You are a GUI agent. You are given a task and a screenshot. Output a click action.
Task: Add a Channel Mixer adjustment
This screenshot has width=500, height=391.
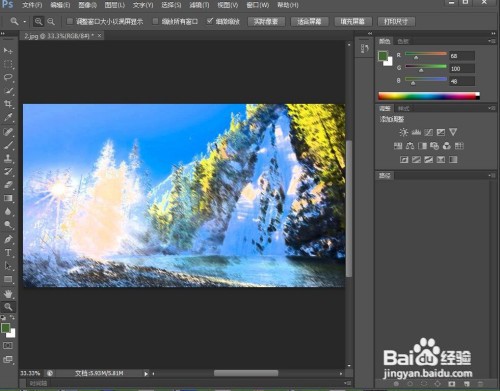(447, 146)
